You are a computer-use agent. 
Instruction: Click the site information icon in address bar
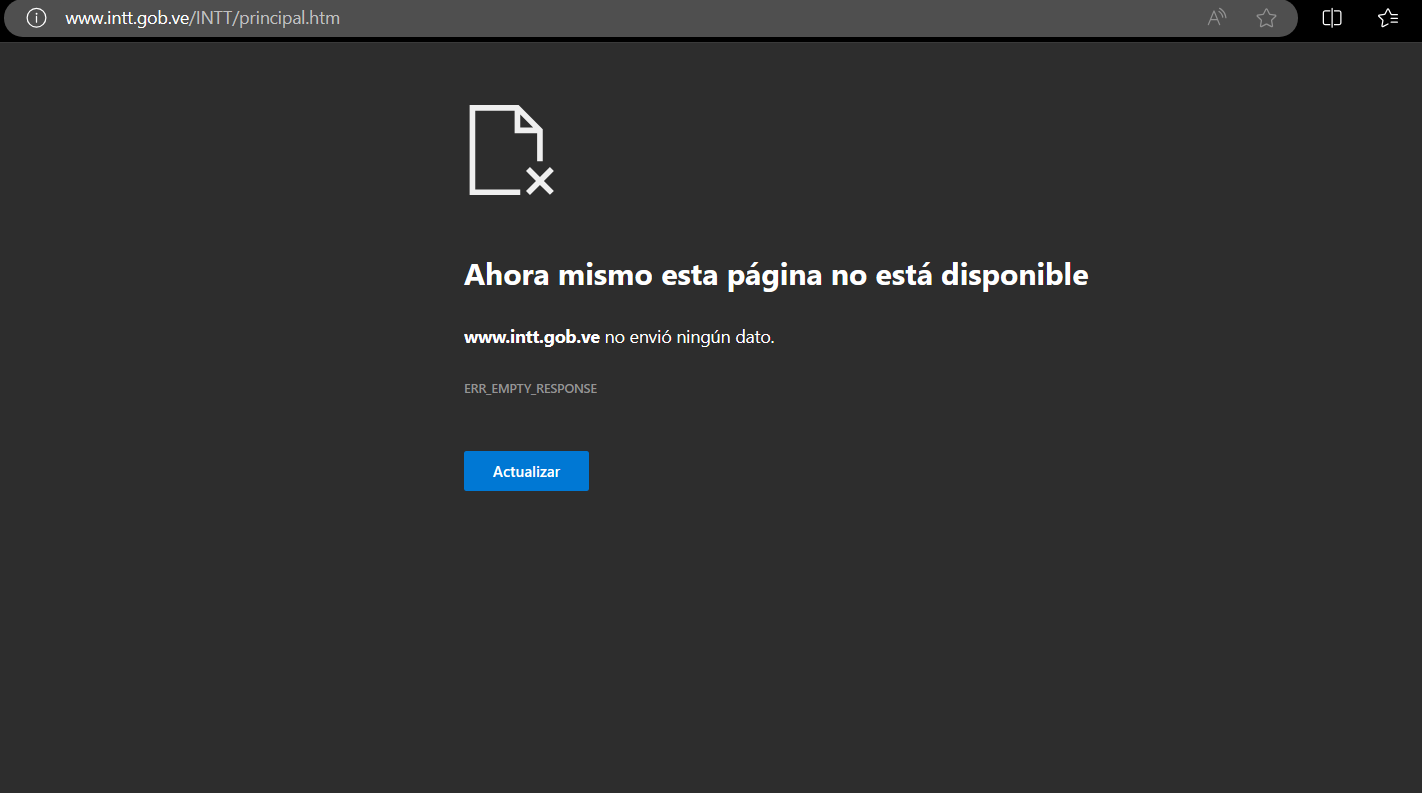pyautogui.click(x=36, y=18)
